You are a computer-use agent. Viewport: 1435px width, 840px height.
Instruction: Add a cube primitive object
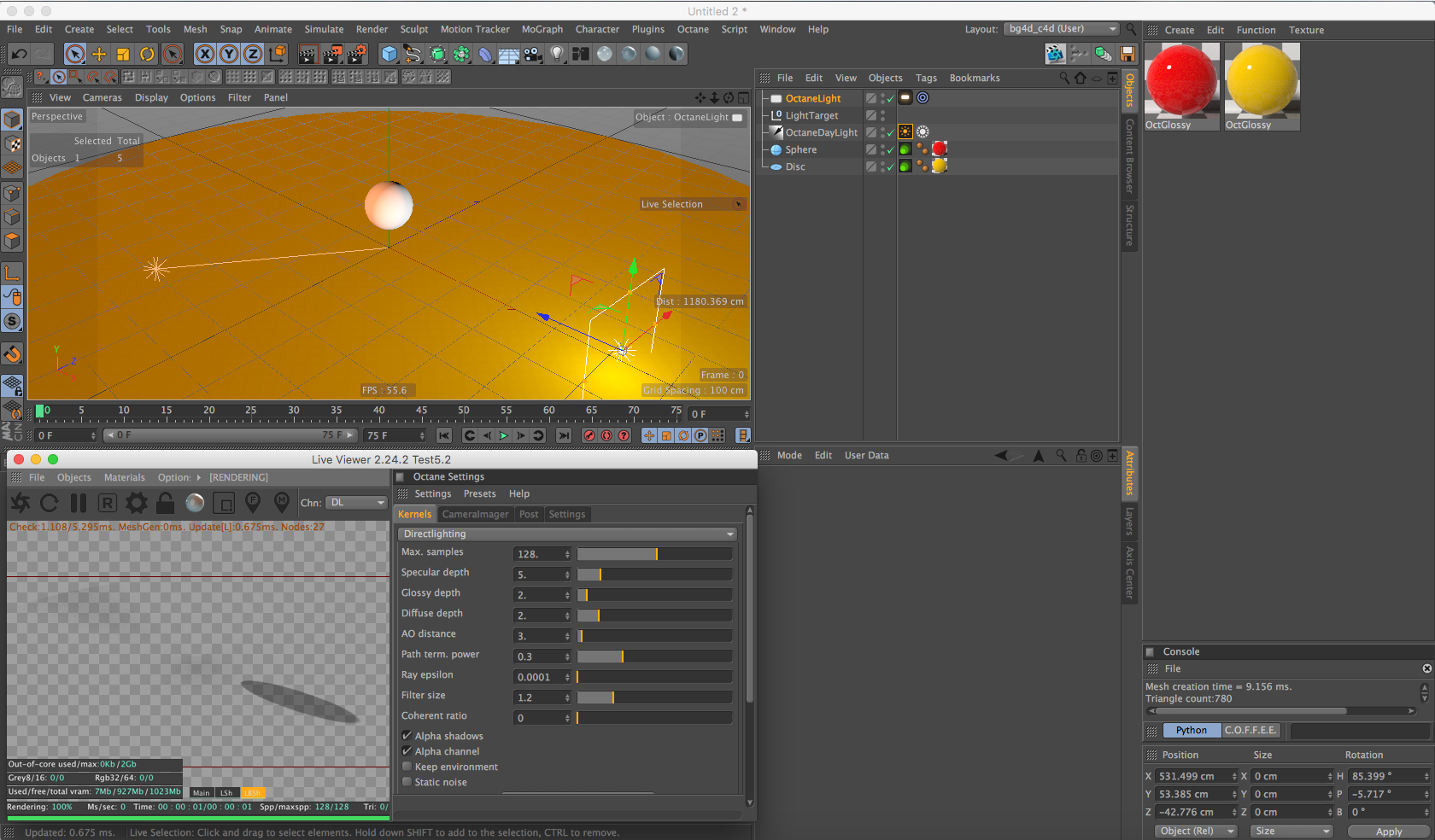389,55
